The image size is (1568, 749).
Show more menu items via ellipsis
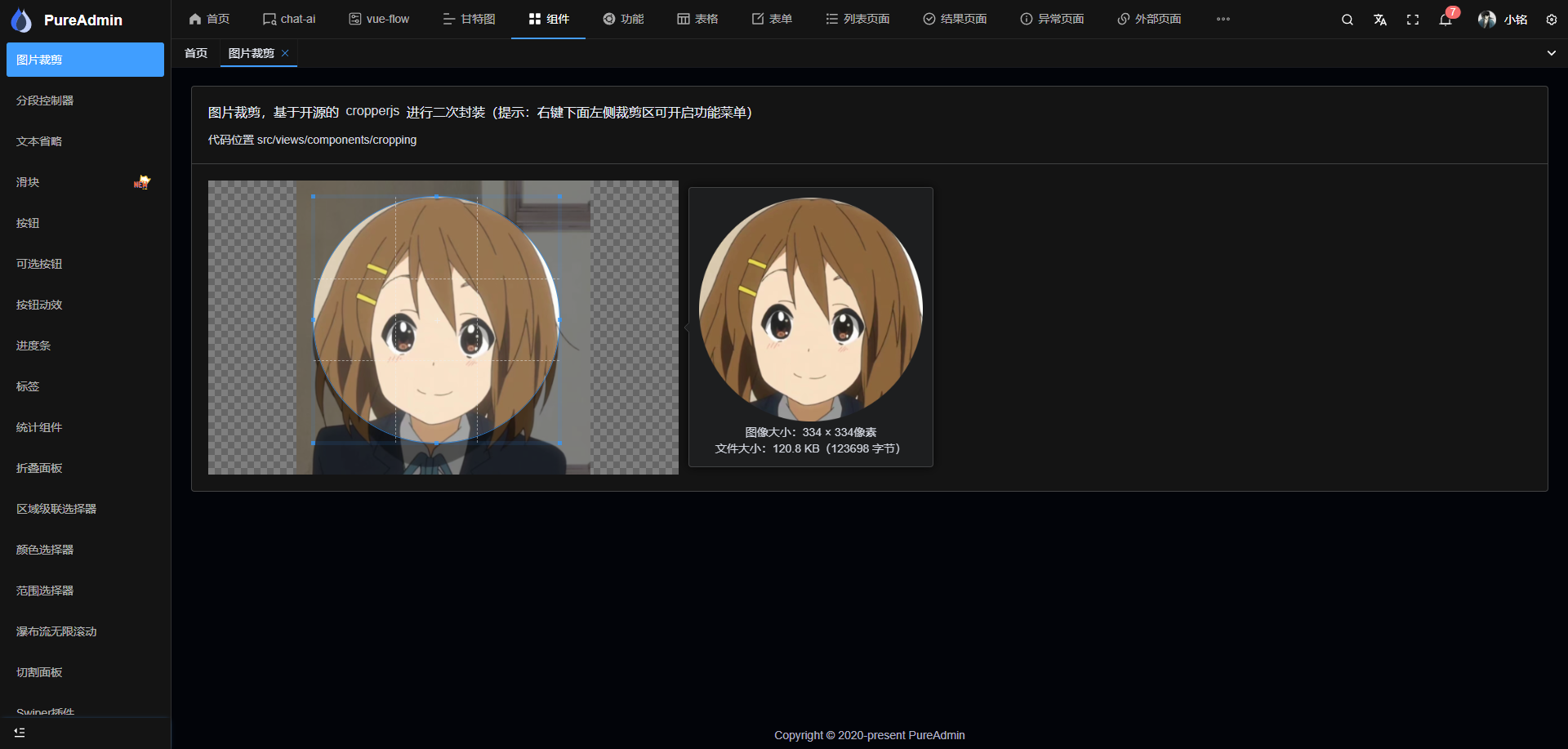click(x=1223, y=19)
